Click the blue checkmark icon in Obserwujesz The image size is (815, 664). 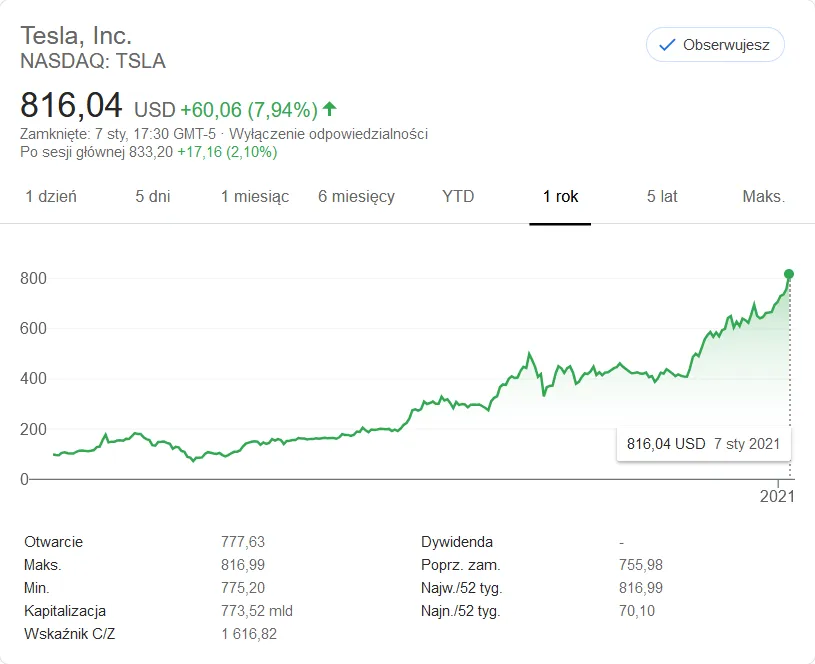[x=667, y=45]
